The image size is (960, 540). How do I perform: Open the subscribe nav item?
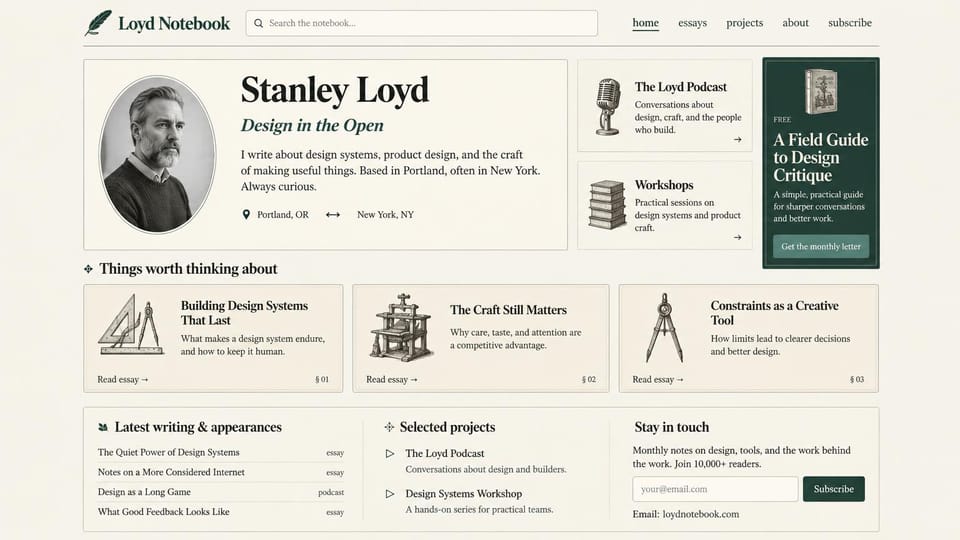850,23
